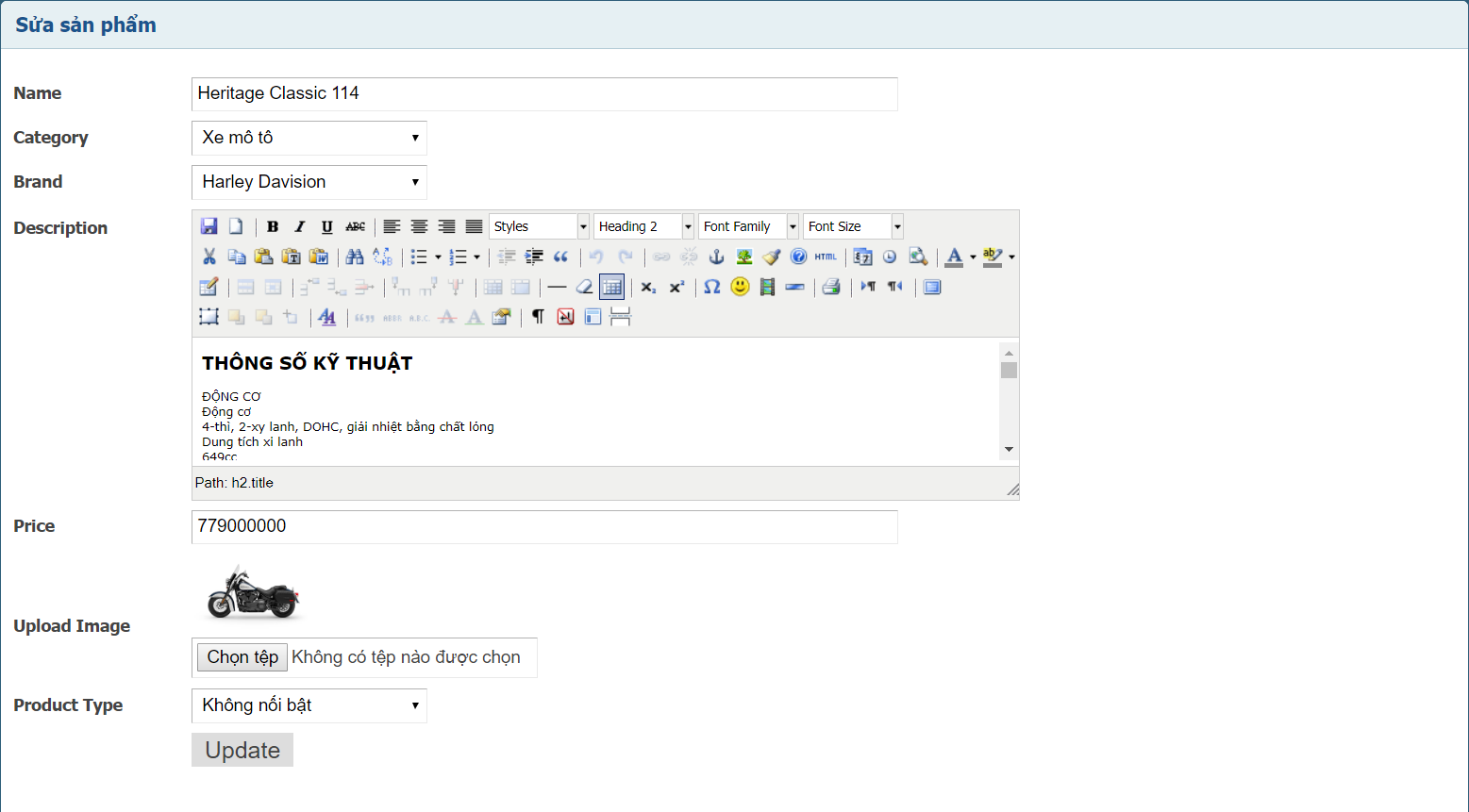Align text left
The height and width of the screenshot is (812, 1469).
392,226
